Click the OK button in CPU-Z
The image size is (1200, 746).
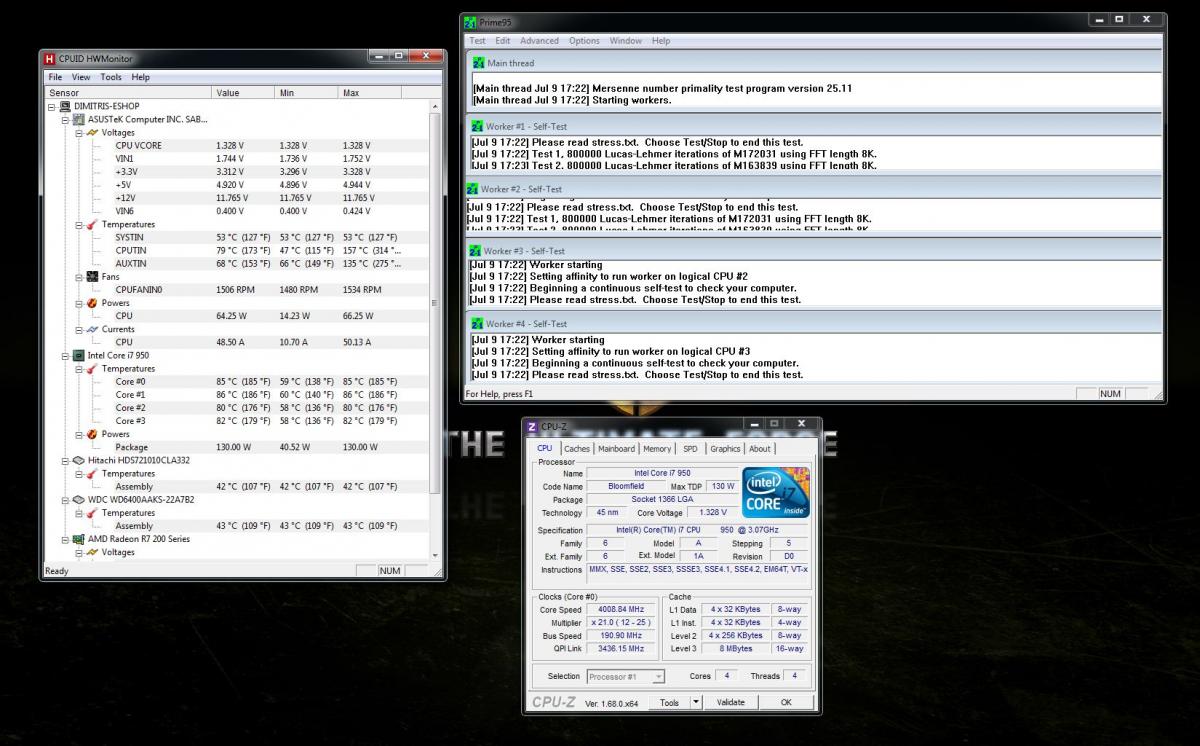coord(786,702)
